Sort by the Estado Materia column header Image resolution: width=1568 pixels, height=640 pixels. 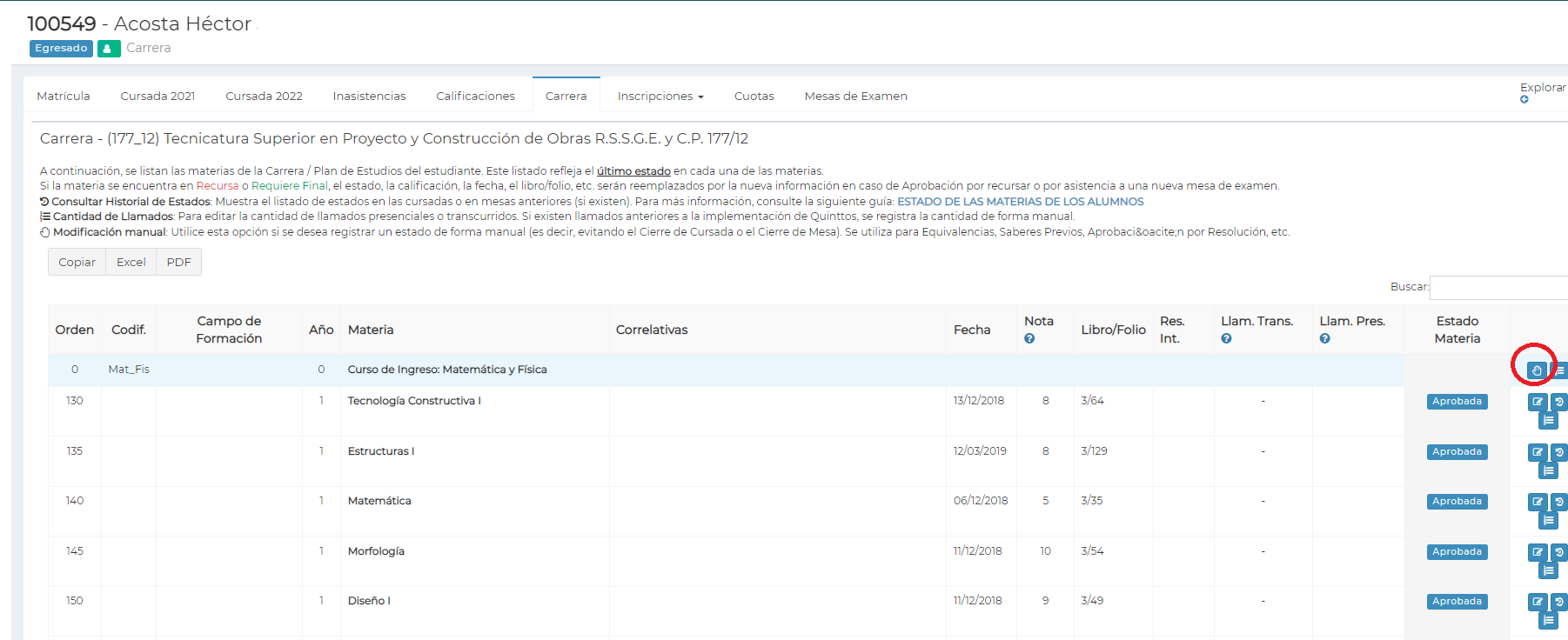1457,330
